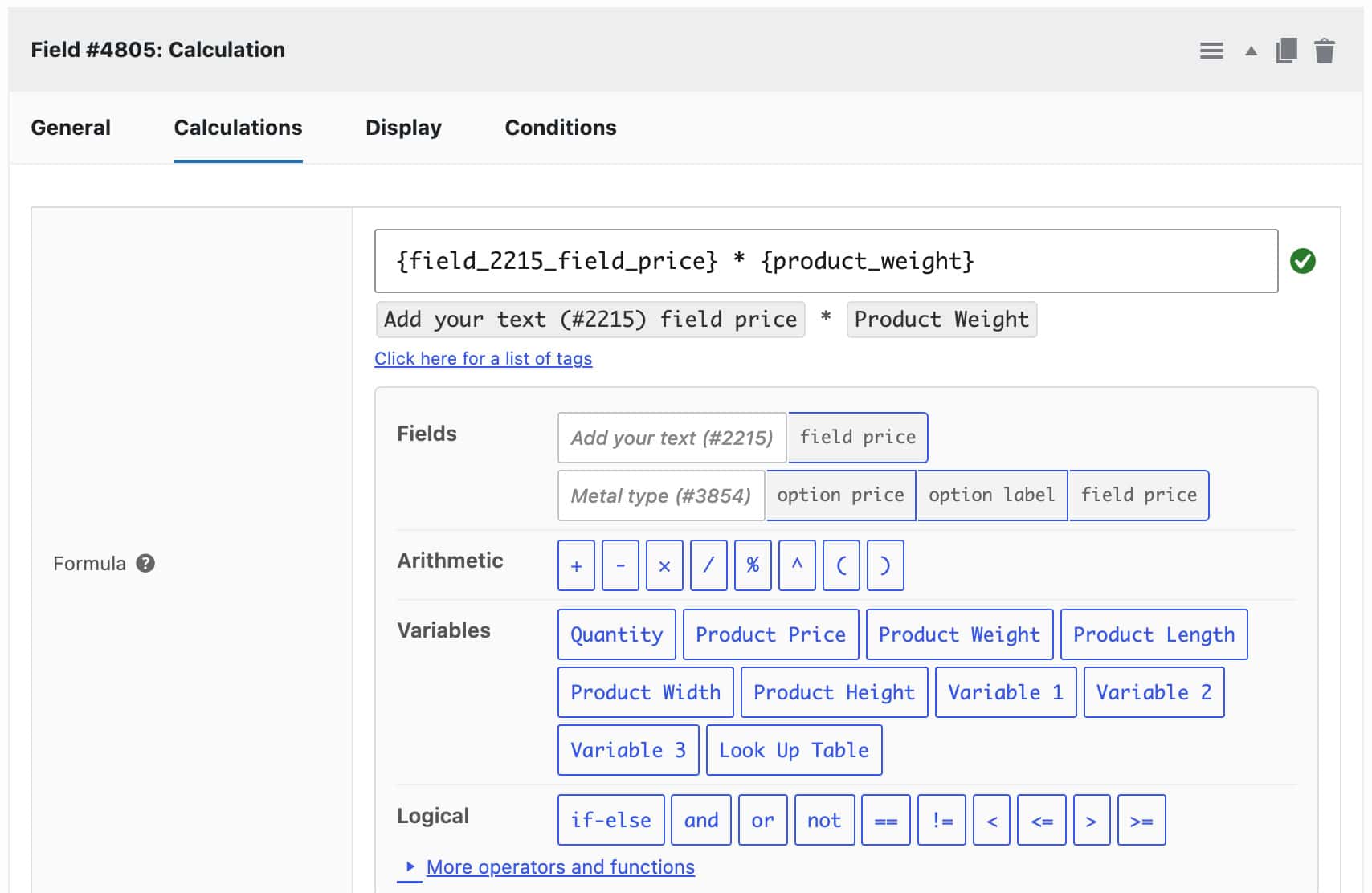
Task: Add the Product Width variable
Action: 646,692
